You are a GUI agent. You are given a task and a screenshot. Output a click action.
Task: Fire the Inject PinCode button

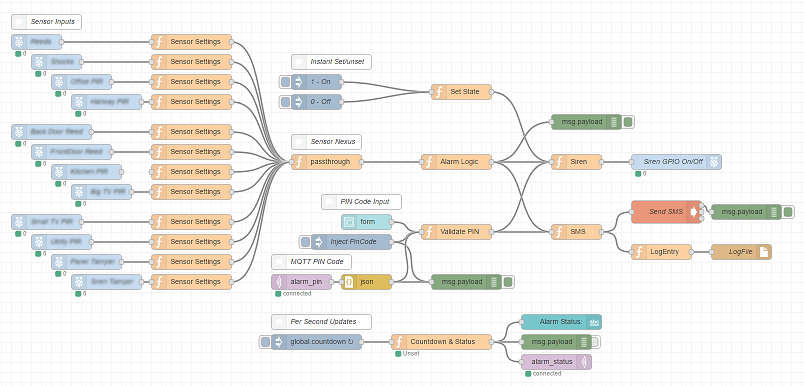click(305, 242)
